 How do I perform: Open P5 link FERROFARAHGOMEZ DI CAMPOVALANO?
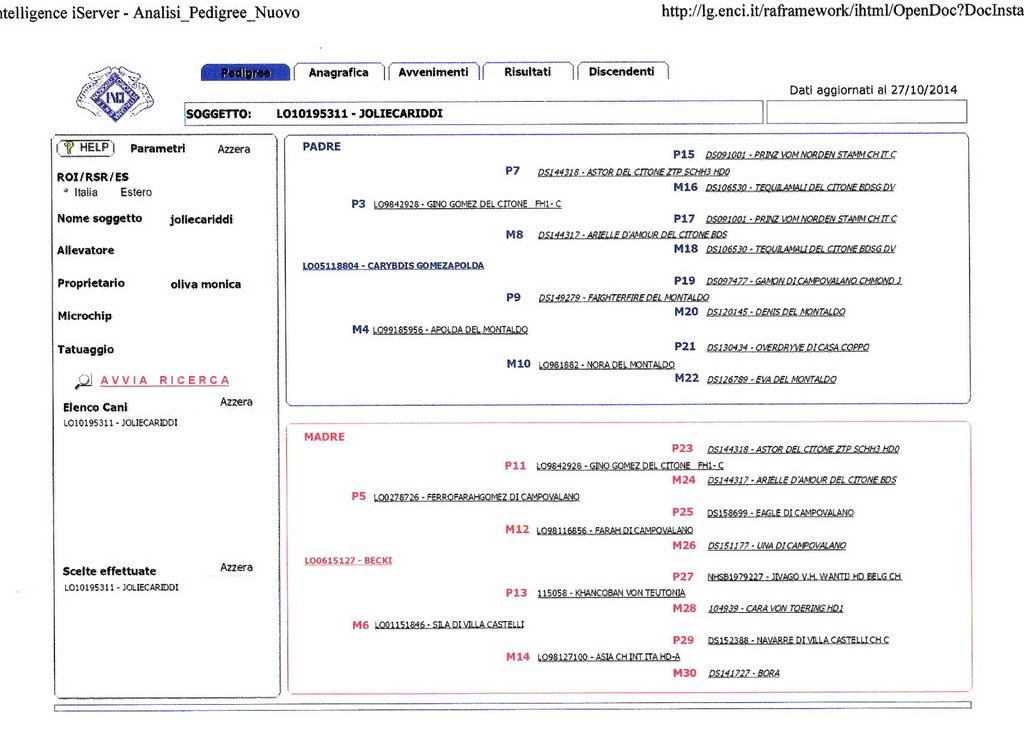477,497
